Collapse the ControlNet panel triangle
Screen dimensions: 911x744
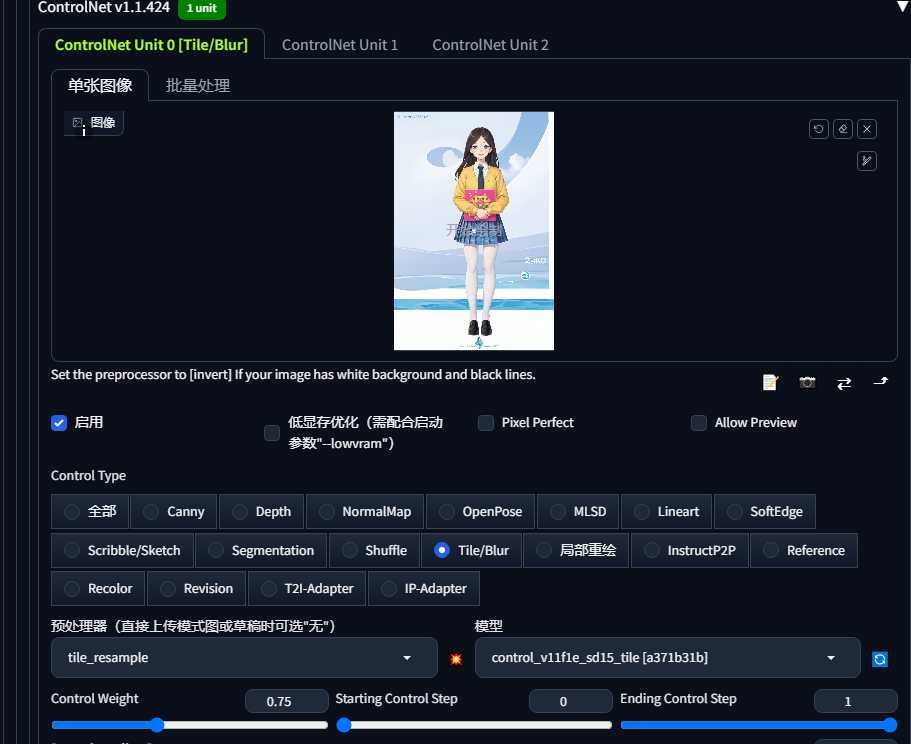tap(903, 6)
